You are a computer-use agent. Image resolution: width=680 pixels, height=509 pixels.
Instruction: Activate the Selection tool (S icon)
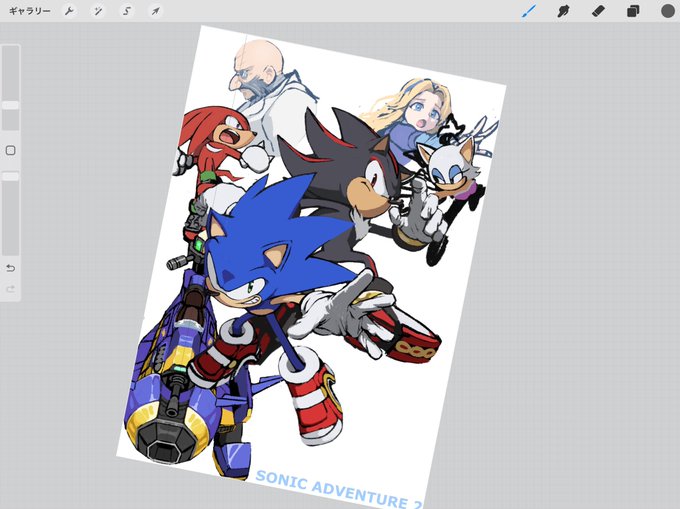(127, 11)
